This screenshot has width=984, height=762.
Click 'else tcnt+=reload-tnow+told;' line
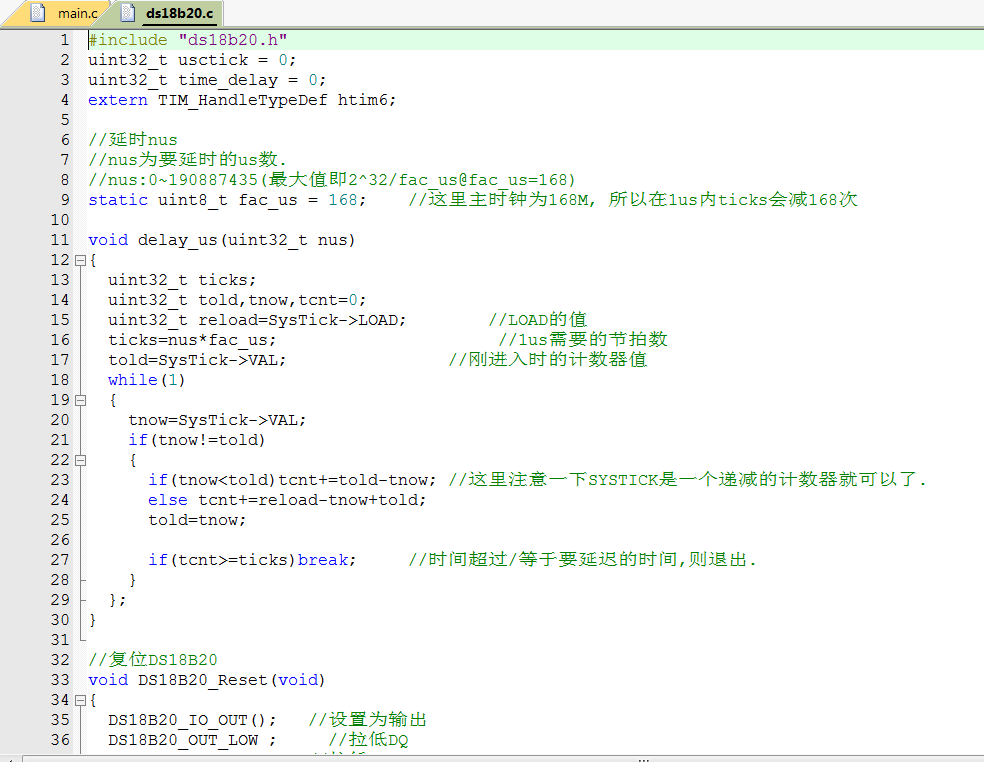pyautogui.click(x=287, y=500)
